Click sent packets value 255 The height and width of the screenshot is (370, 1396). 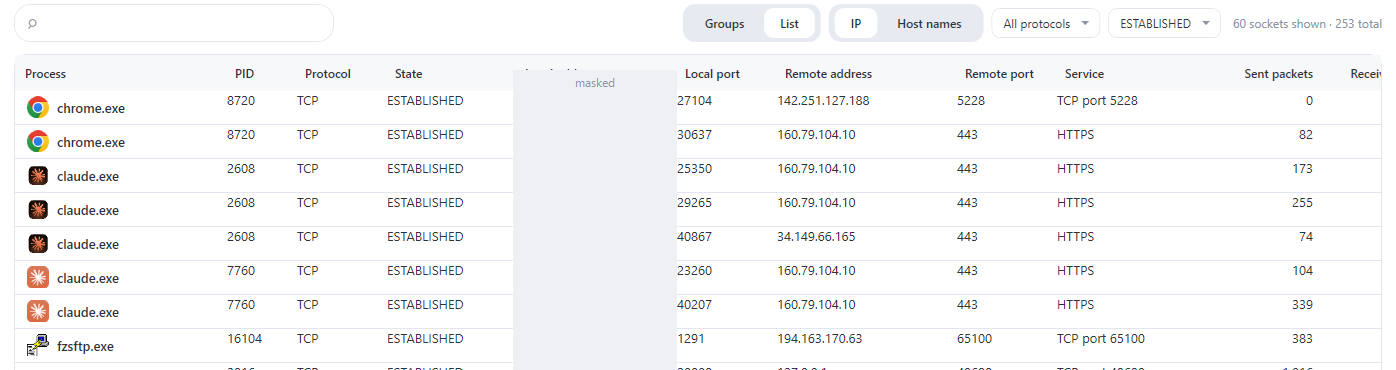point(1302,203)
